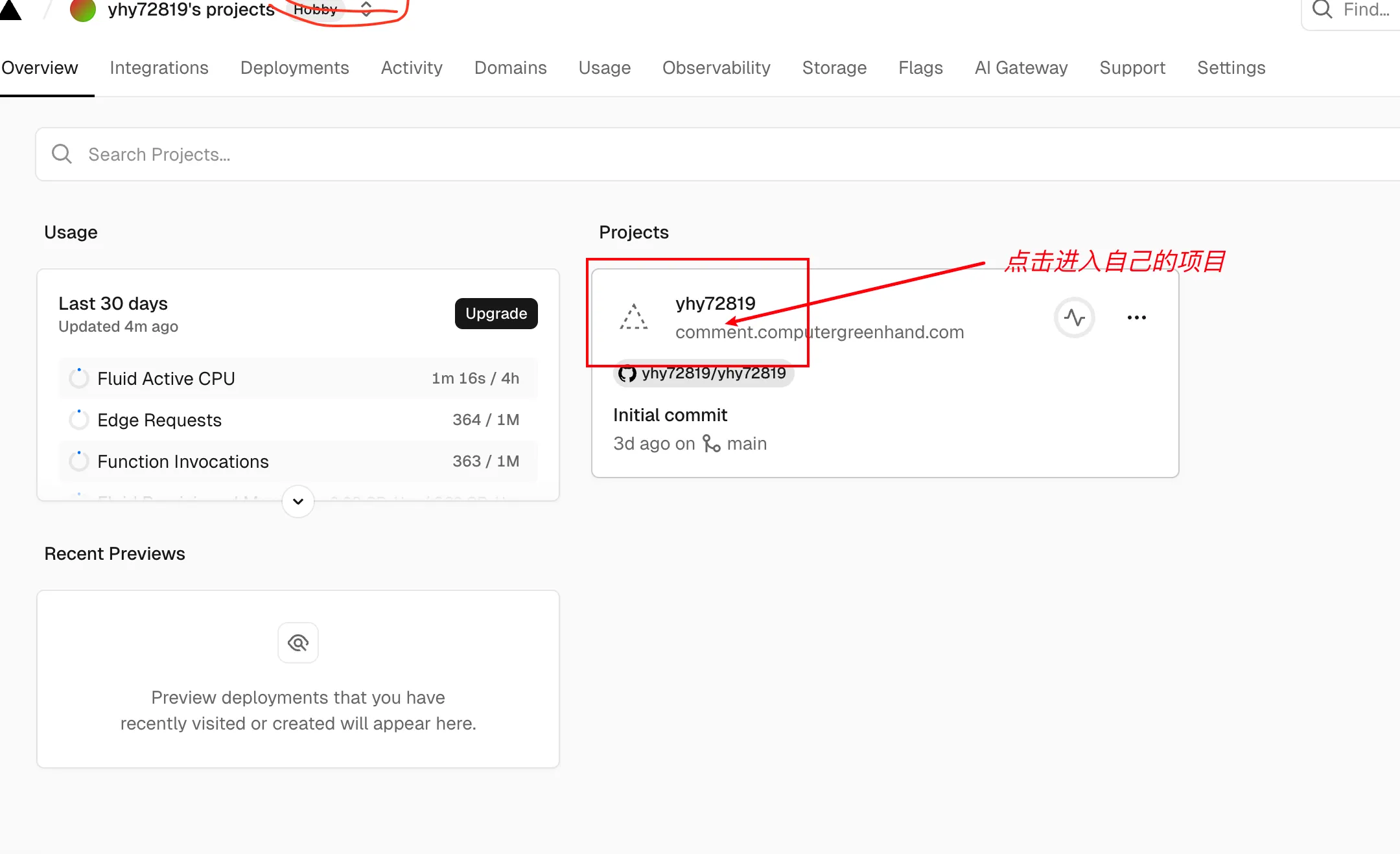Go to the Storage tab
Viewport: 1400px width, 854px height.
tap(834, 68)
